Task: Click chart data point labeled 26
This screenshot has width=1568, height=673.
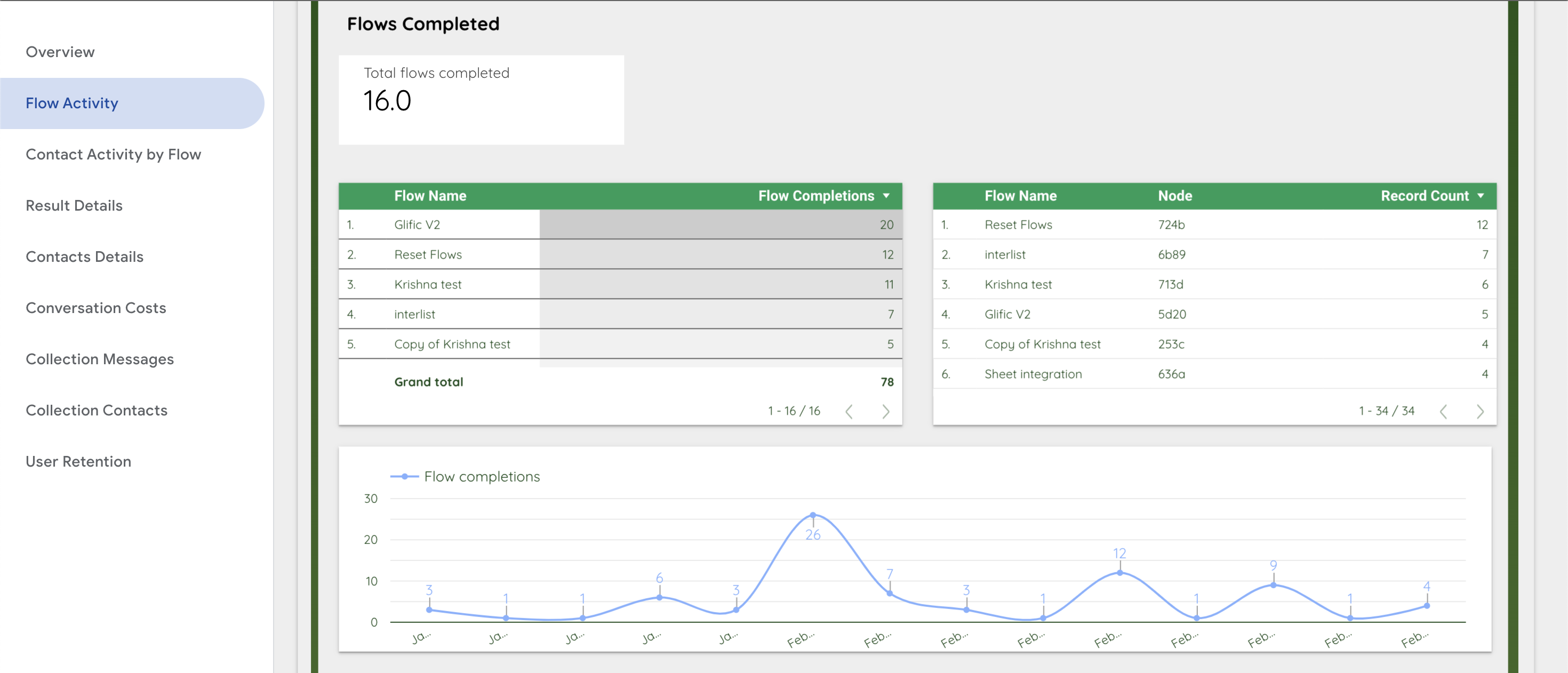Action: coord(813,515)
